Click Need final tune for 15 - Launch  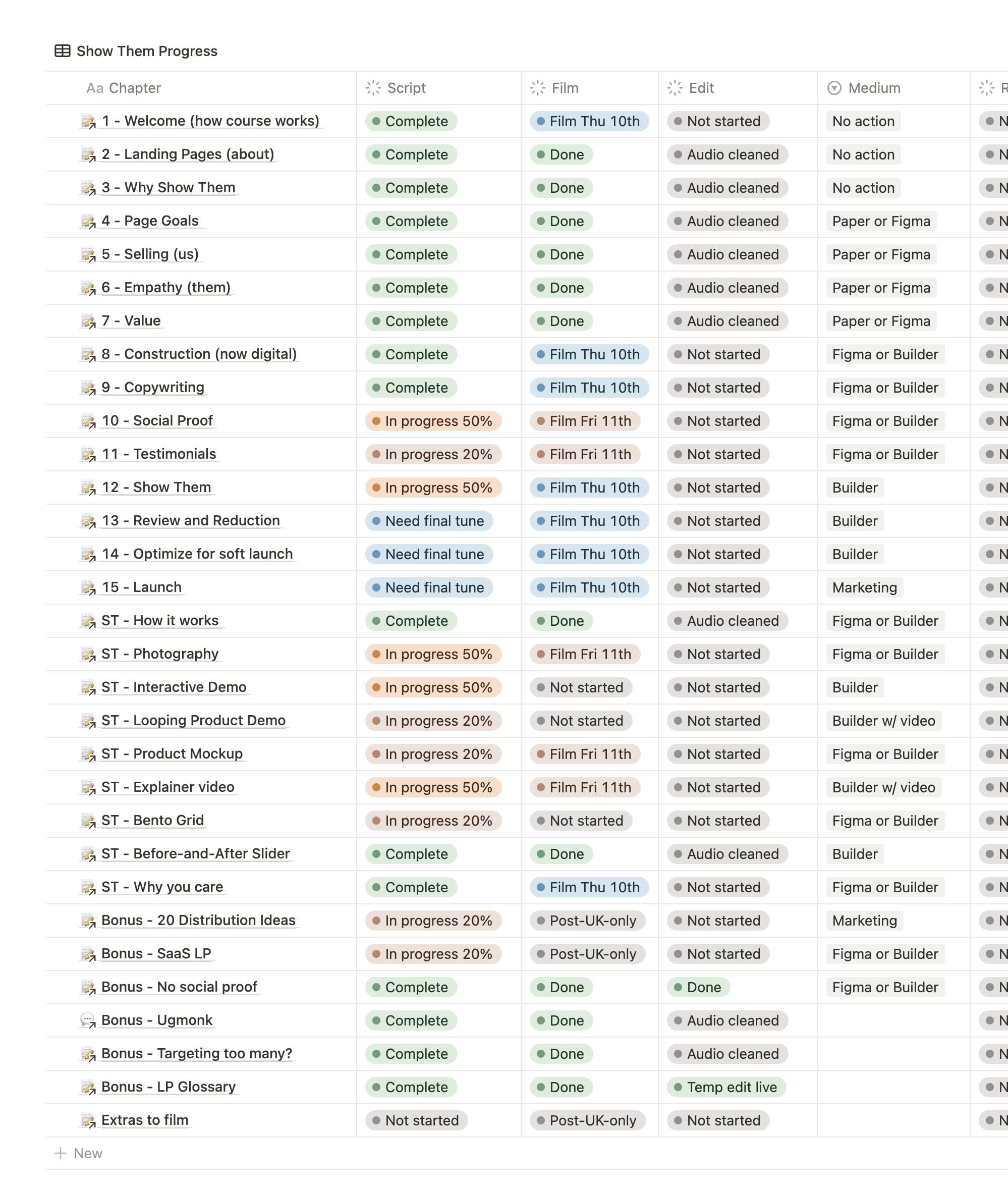(429, 588)
